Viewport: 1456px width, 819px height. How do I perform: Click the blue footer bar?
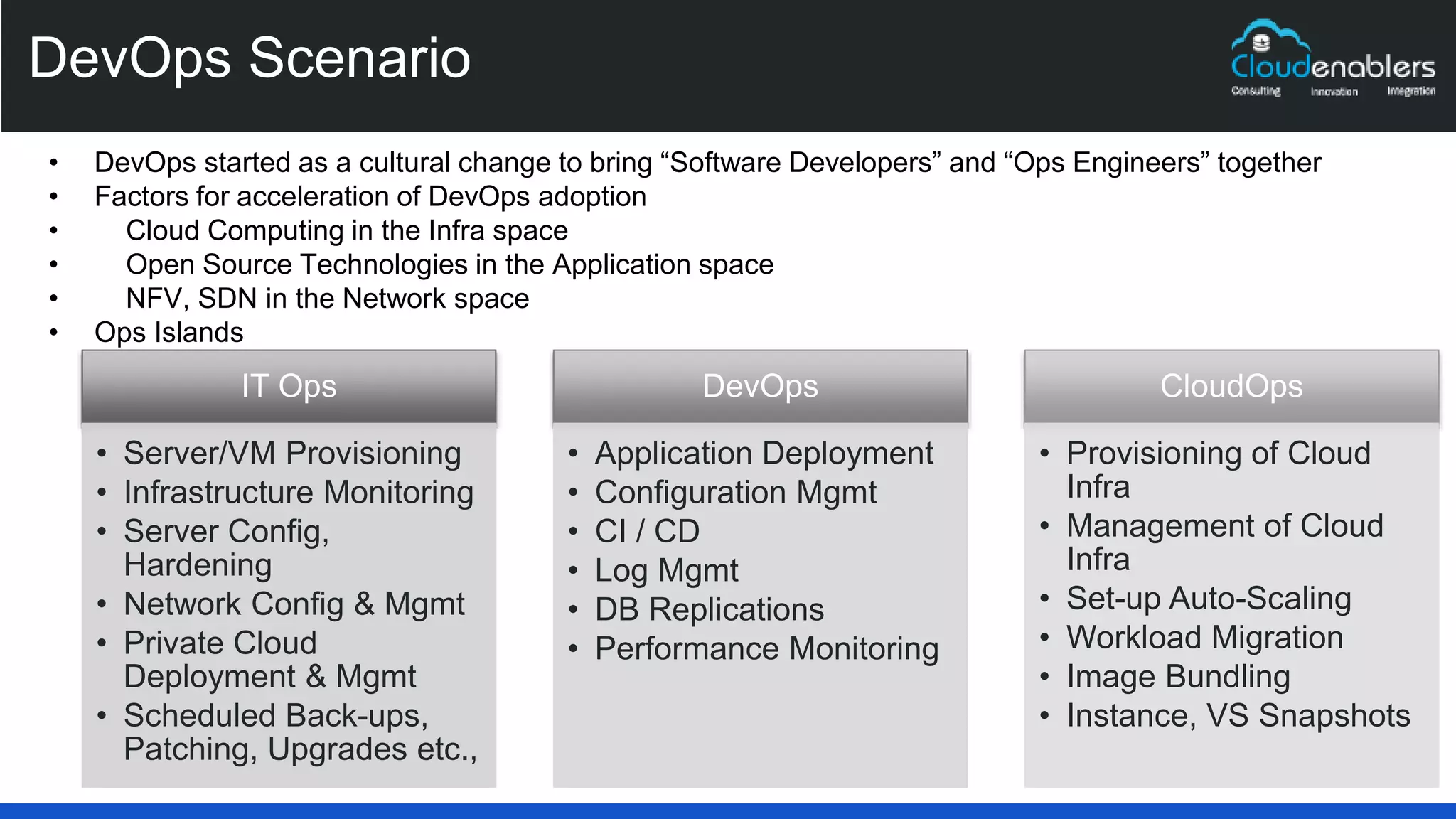728,810
